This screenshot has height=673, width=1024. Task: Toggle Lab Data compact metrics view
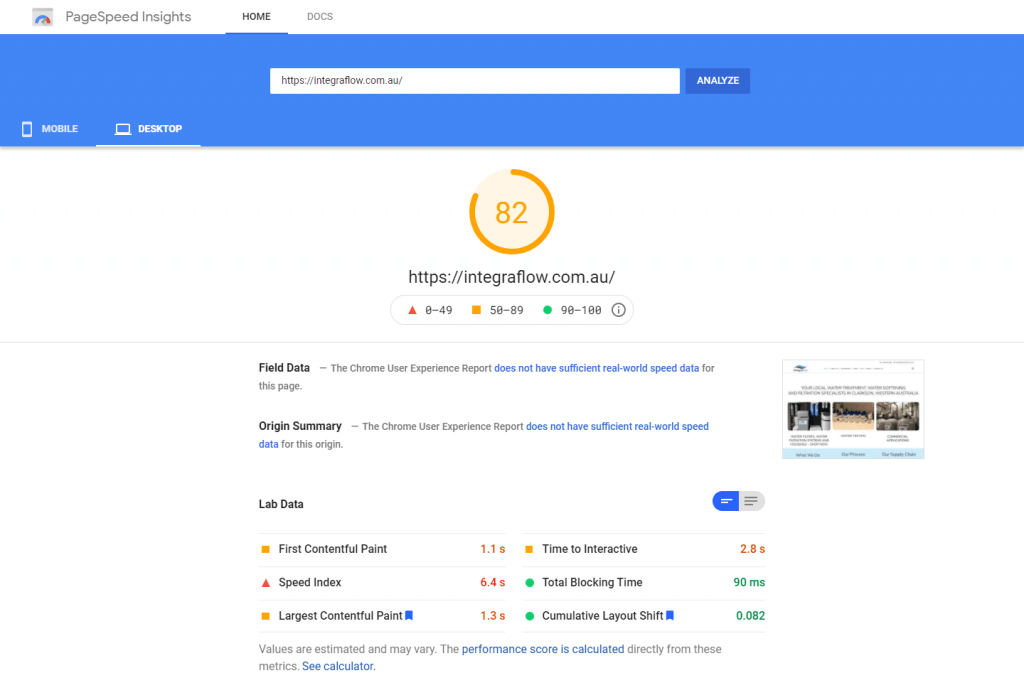726,500
